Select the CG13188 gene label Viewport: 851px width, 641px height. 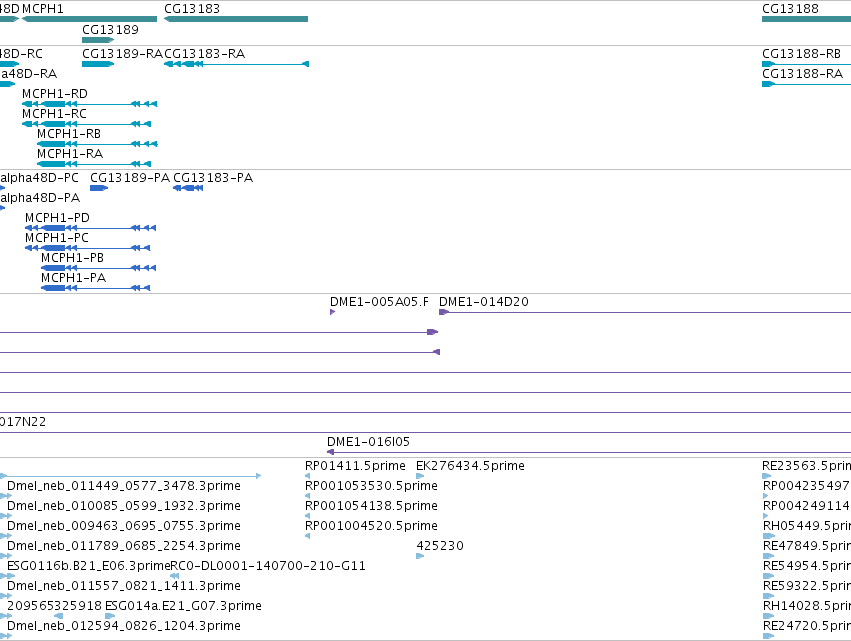pos(790,9)
